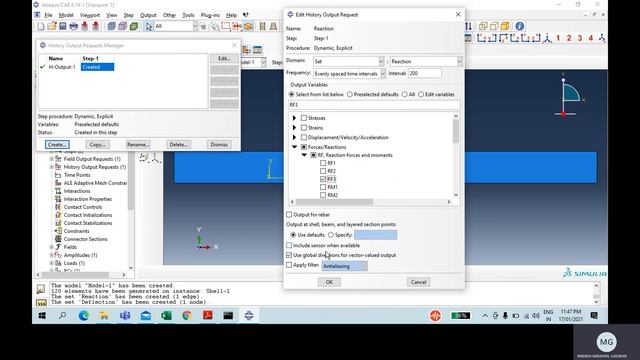The image size is (640, 360).
Task: Click the selection arrow tool icon
Action: [x=149, y=26]
